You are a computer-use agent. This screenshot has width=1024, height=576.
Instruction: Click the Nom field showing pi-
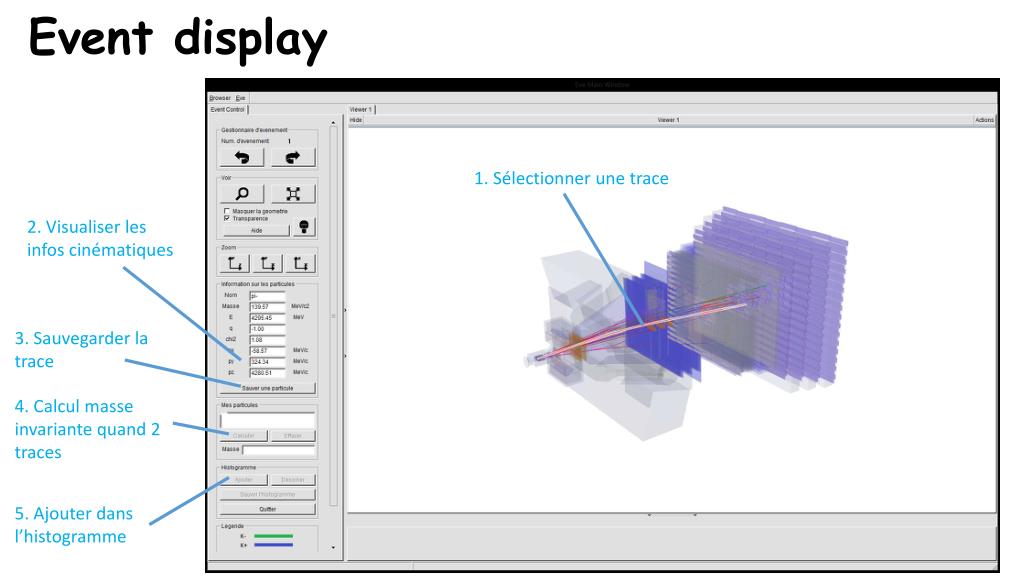267,296
